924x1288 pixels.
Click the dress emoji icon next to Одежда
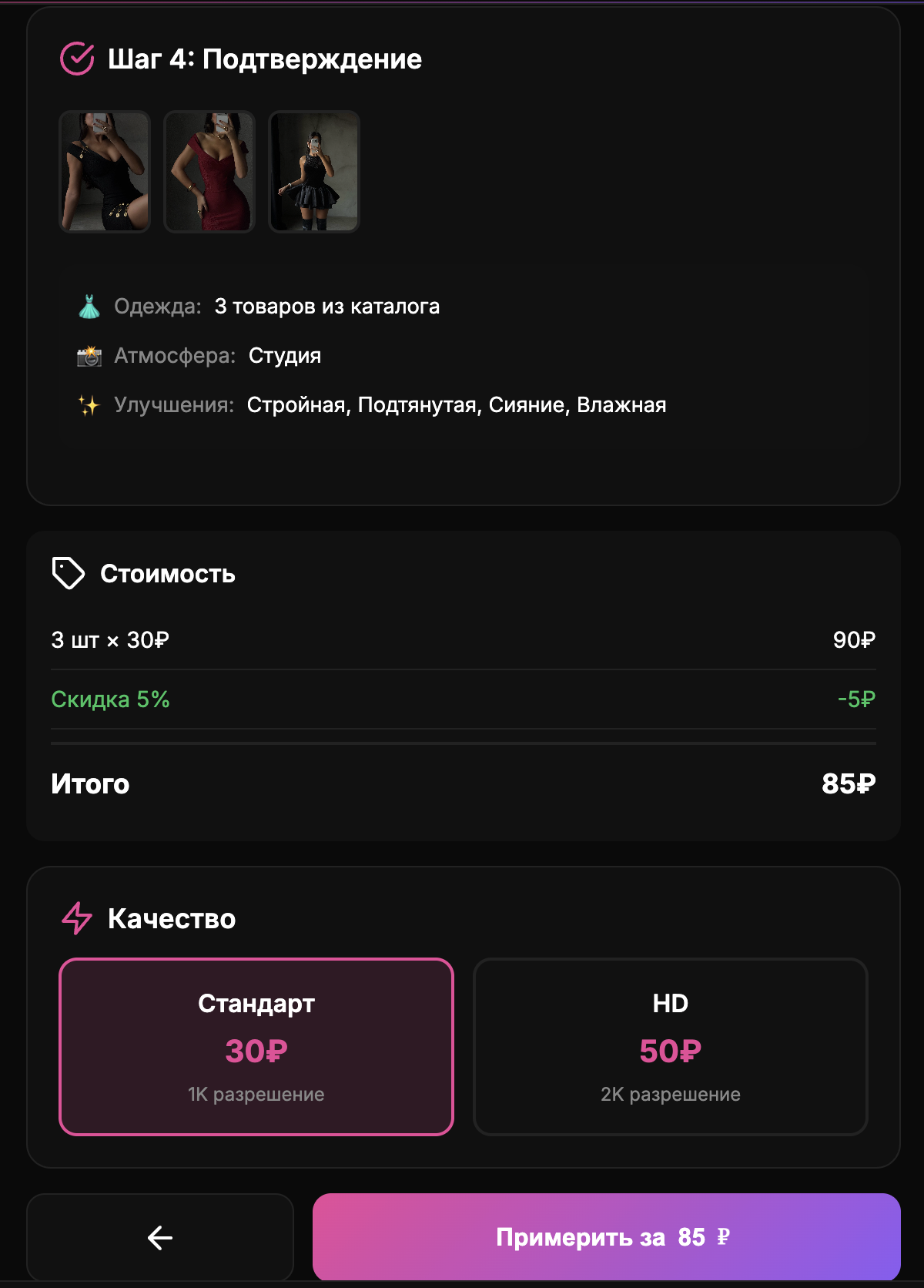click(x=89, y=307)
